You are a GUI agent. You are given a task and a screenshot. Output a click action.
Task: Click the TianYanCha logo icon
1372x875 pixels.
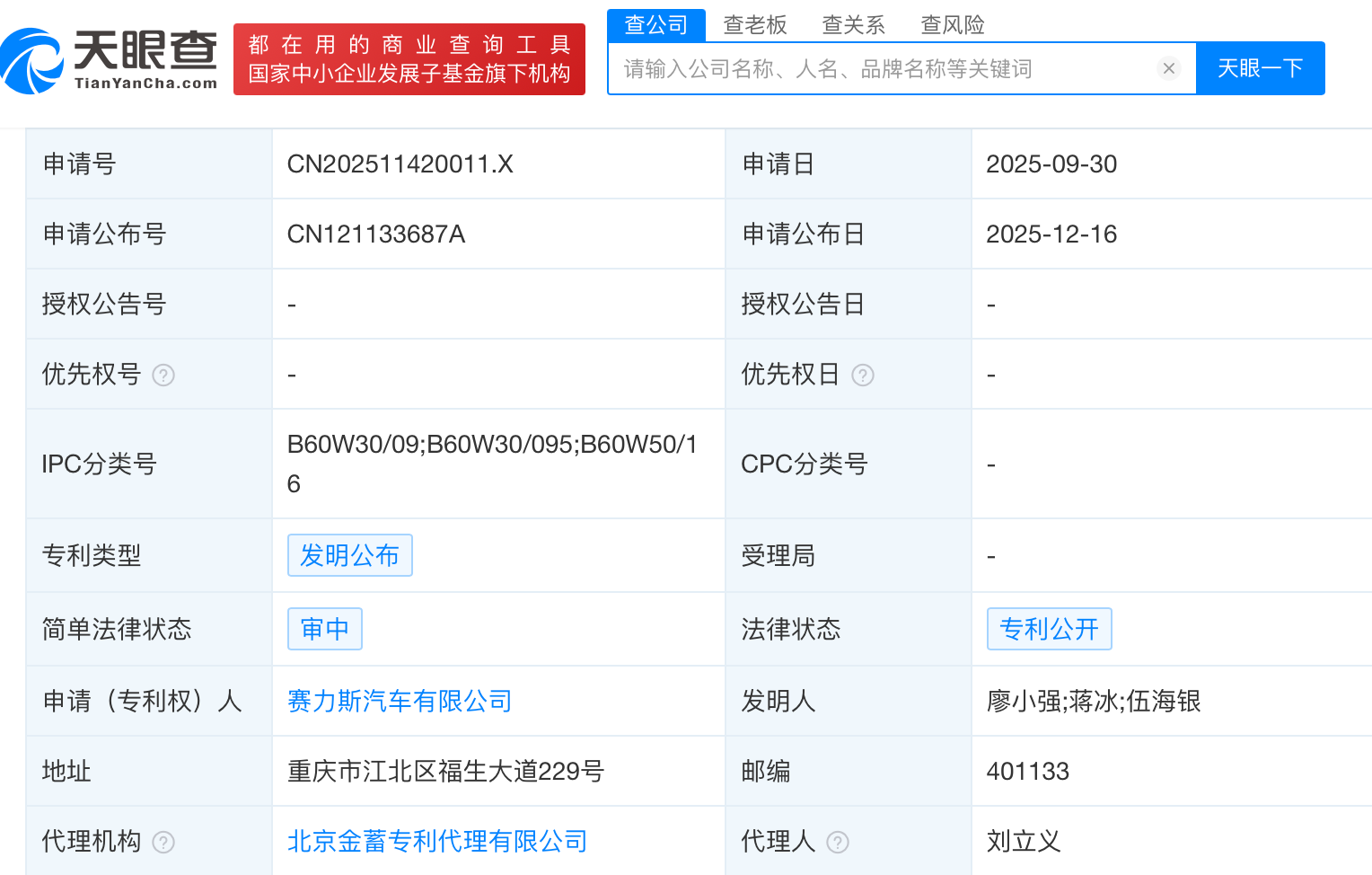[32, 57]
